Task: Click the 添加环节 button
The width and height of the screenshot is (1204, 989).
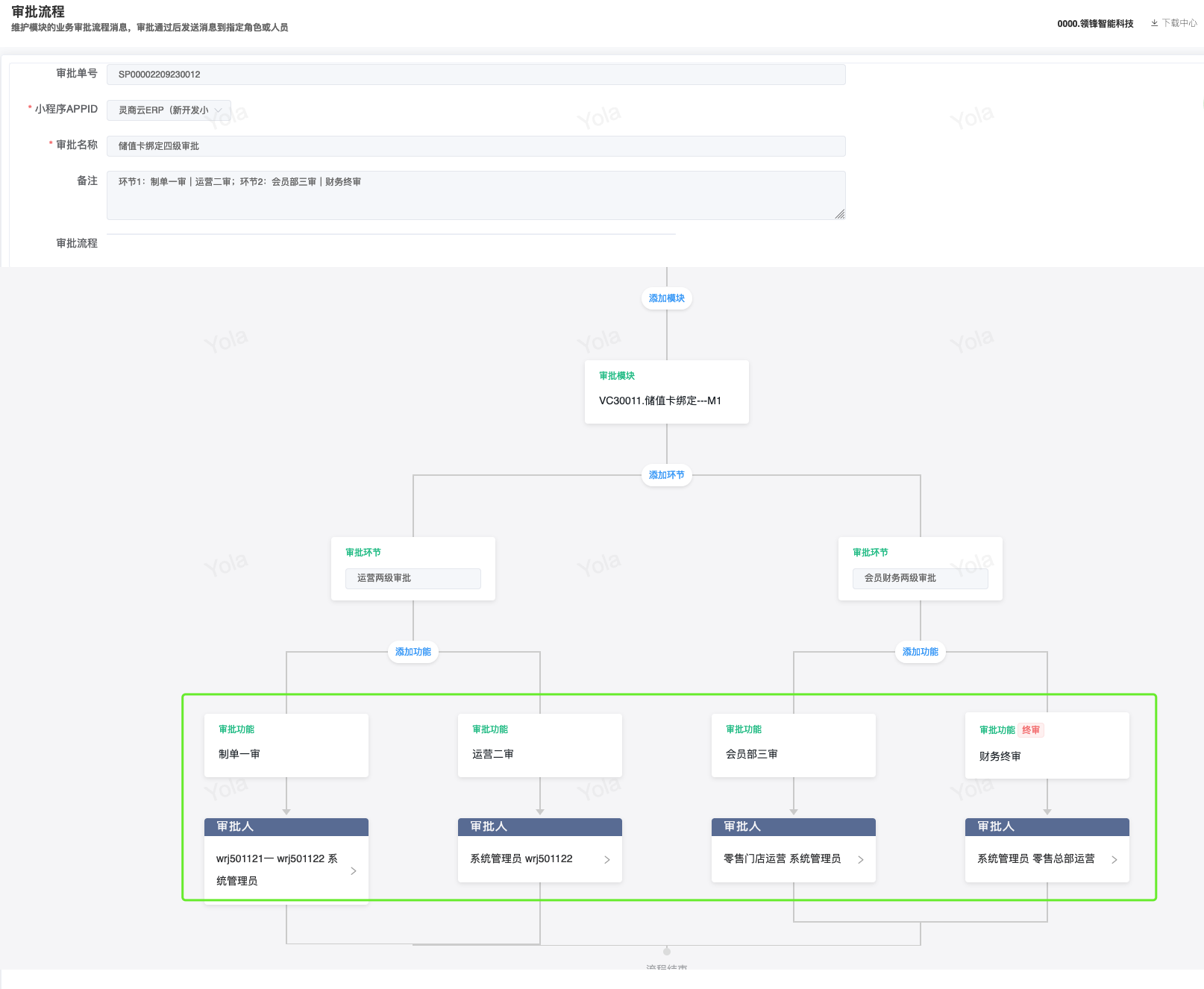Action: 666,475
